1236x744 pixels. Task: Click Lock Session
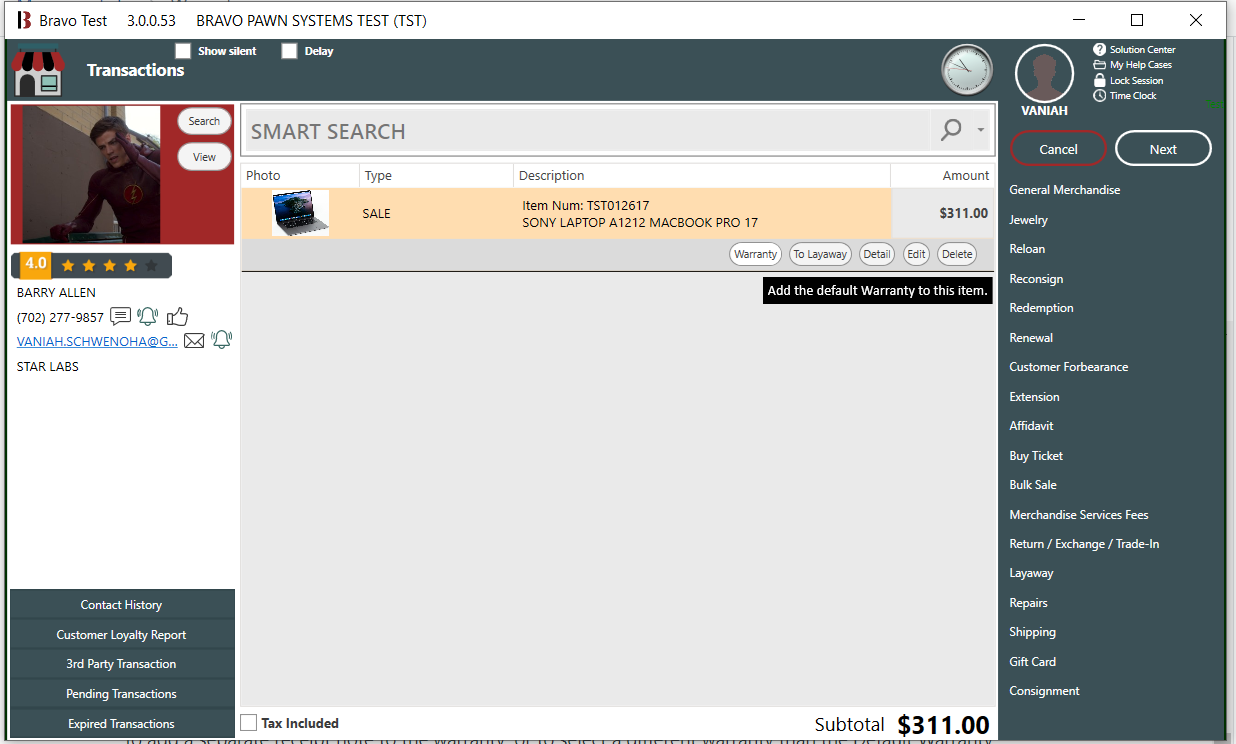(x=1128, y=81)
